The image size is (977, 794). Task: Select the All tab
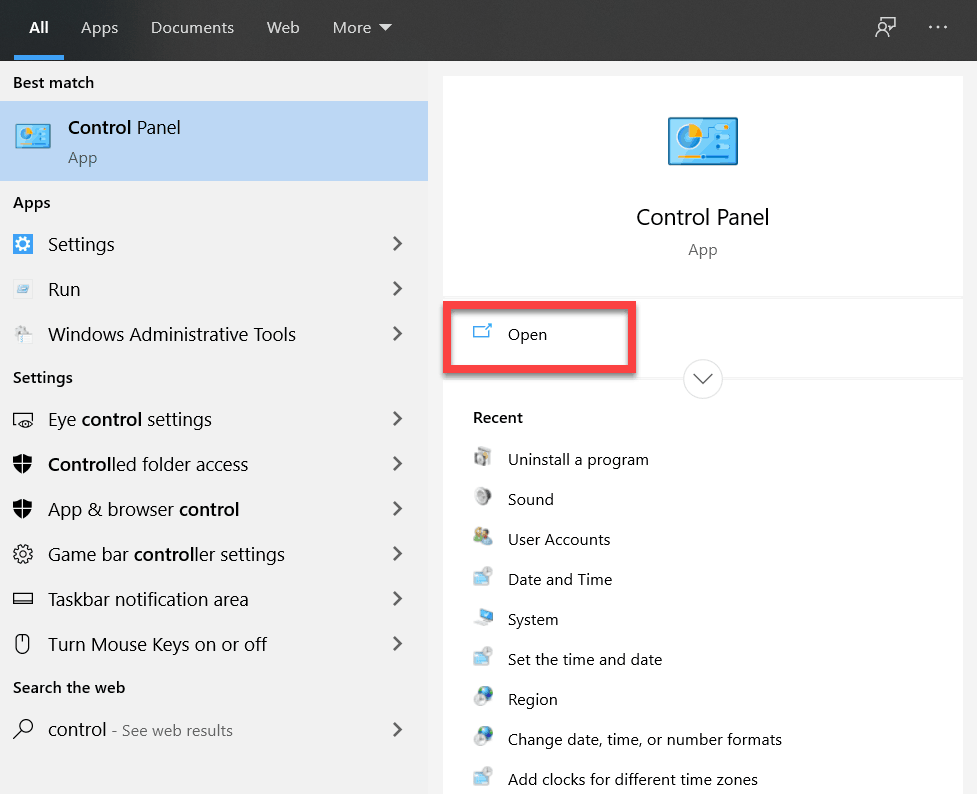pyautogui.click(x=39, y=27)
